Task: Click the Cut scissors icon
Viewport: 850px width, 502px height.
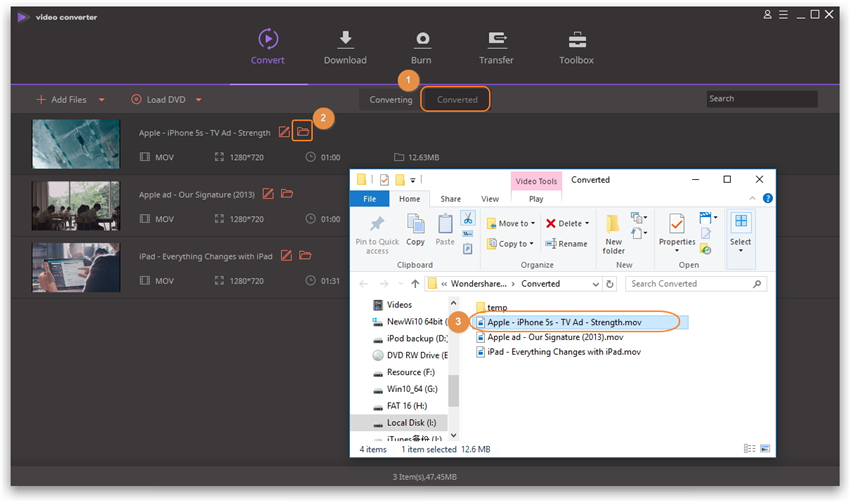Action: point(467,218)
